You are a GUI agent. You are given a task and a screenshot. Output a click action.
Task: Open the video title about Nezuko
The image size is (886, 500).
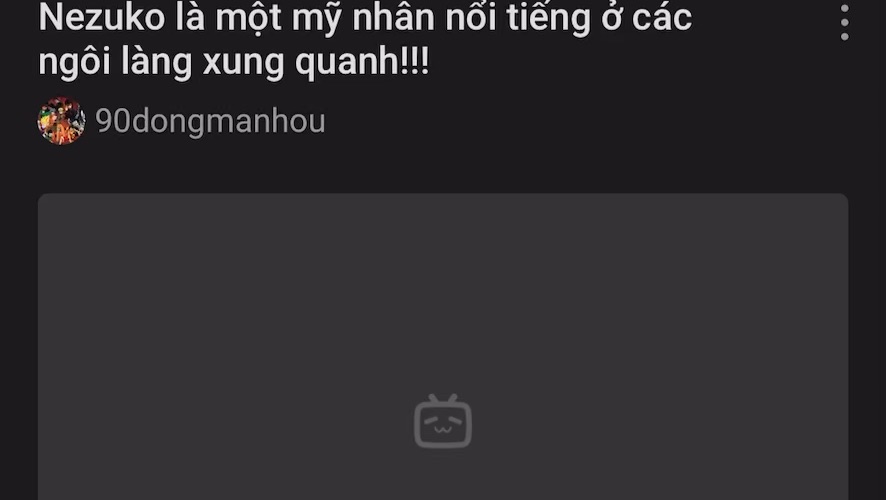[365, 40]
